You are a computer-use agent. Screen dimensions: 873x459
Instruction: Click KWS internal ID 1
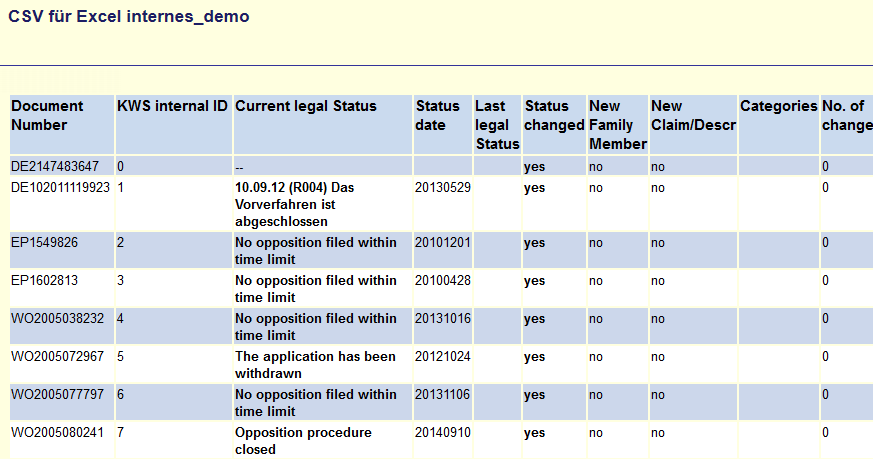pyautogui.click(x=120, y=187)
